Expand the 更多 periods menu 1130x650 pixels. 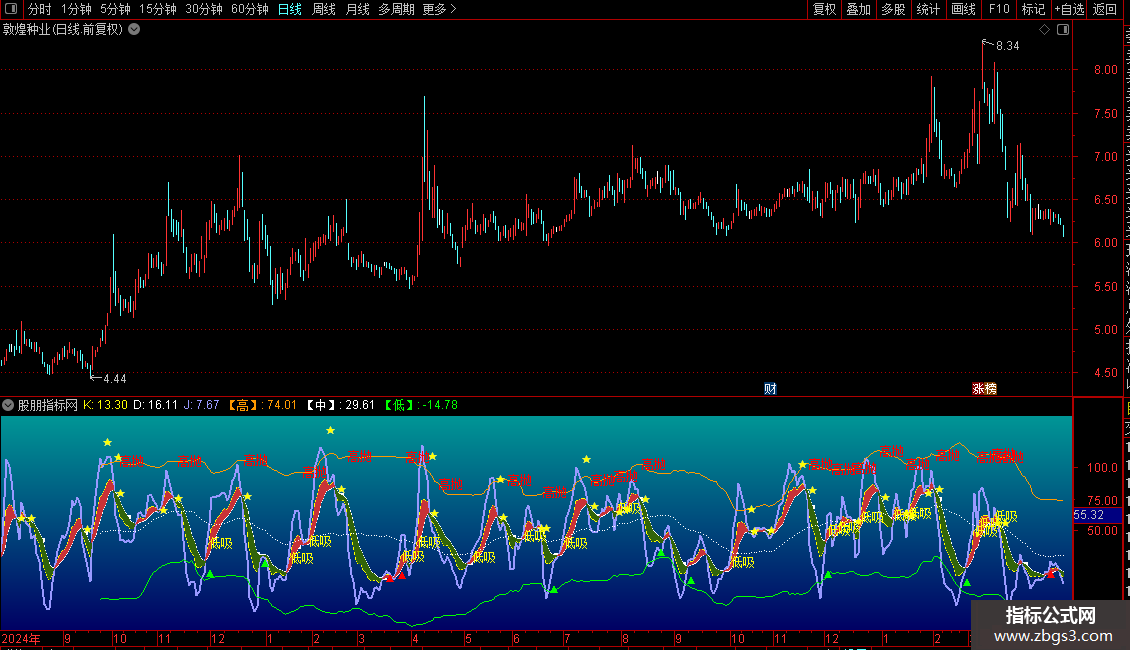coord(439,9)
